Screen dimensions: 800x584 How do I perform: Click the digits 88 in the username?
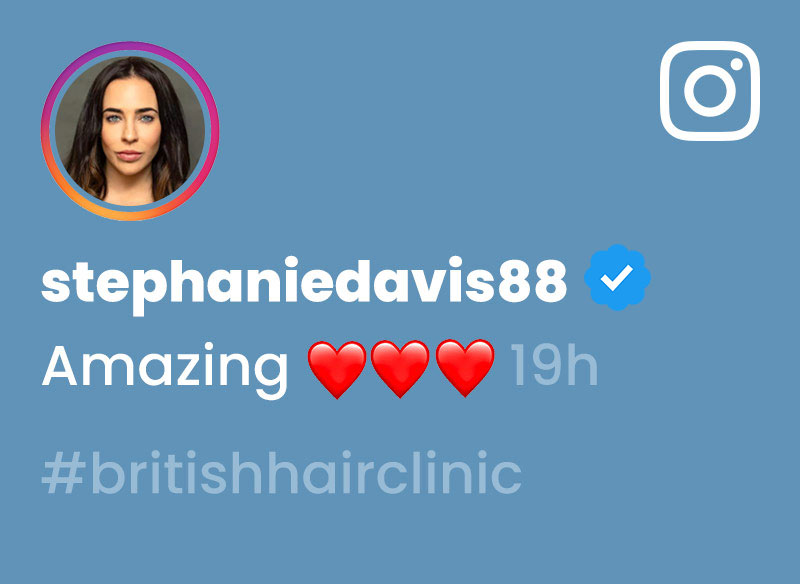[x=532, y=280]
